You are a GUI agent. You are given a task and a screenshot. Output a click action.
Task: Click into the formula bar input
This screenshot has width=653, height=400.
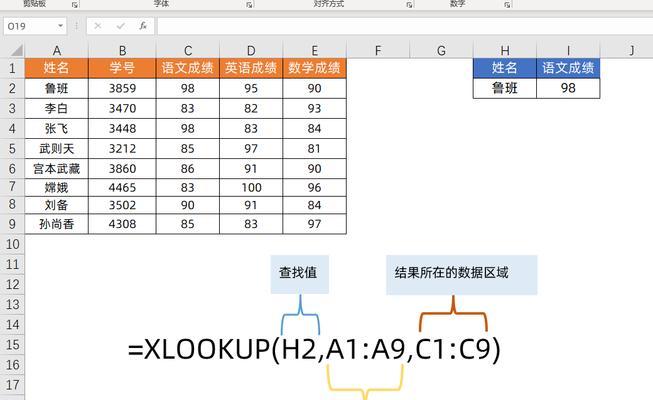pos(404,26)
